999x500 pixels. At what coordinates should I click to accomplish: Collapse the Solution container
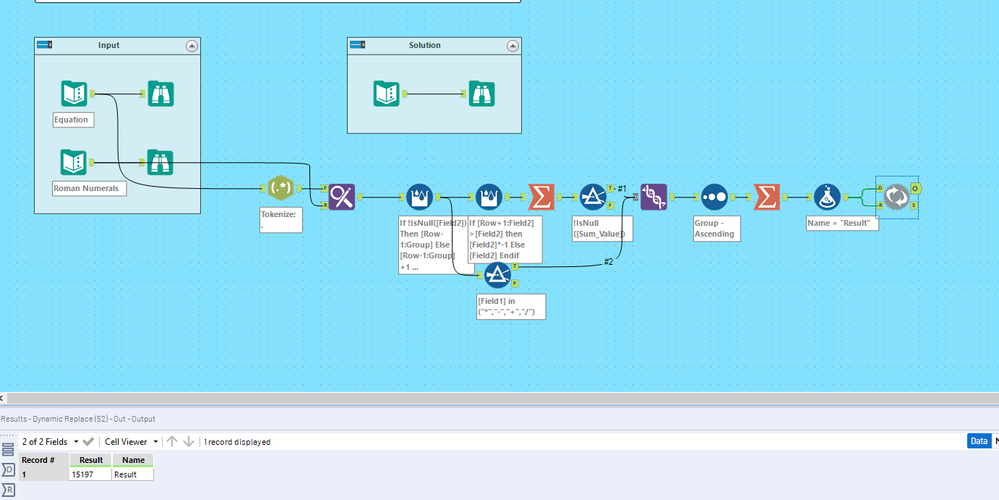click(512, 46)
